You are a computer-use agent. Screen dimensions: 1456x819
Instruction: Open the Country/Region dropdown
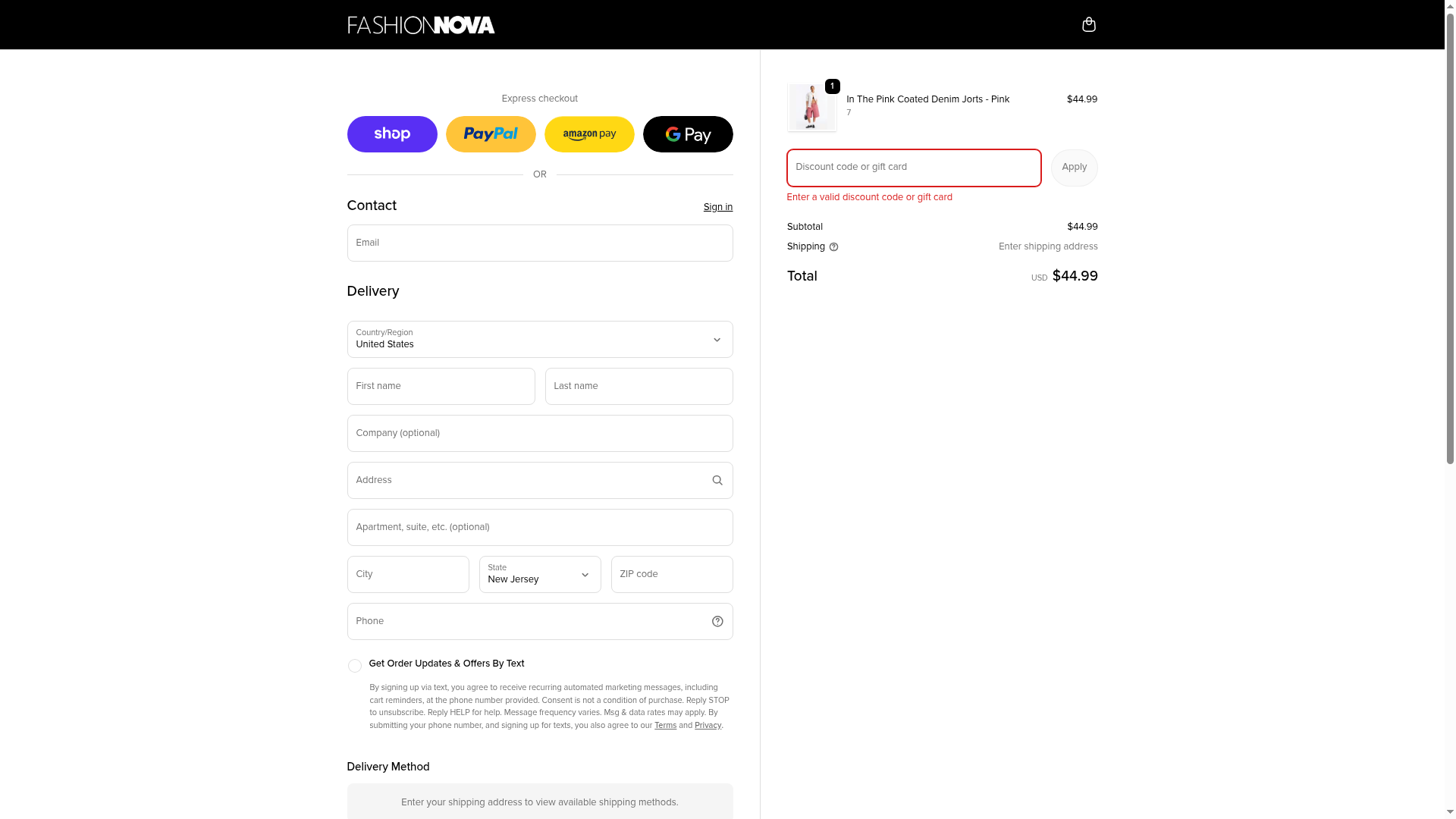540,340
